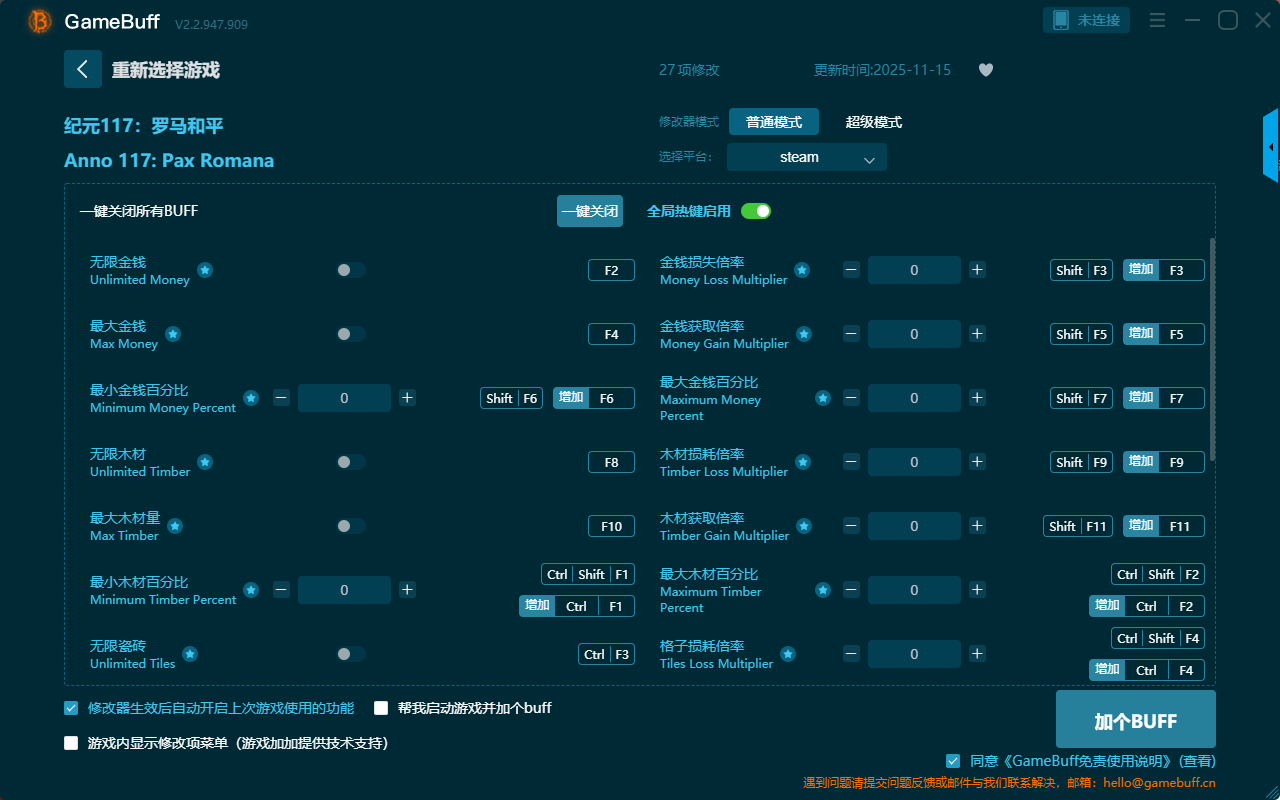Check the in-game cheat menu checkbox
This screenshot has width=1280, height=800.
(71, 743)
